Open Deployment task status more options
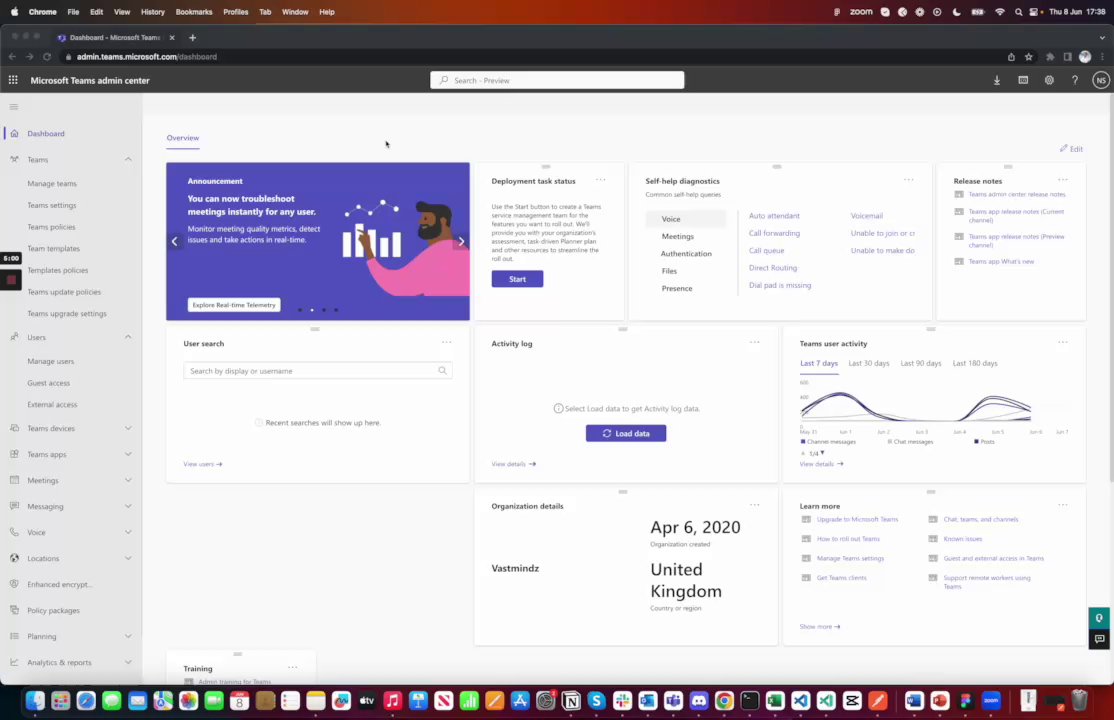This screenshot has height=720, width=1114. pos(600,180)
